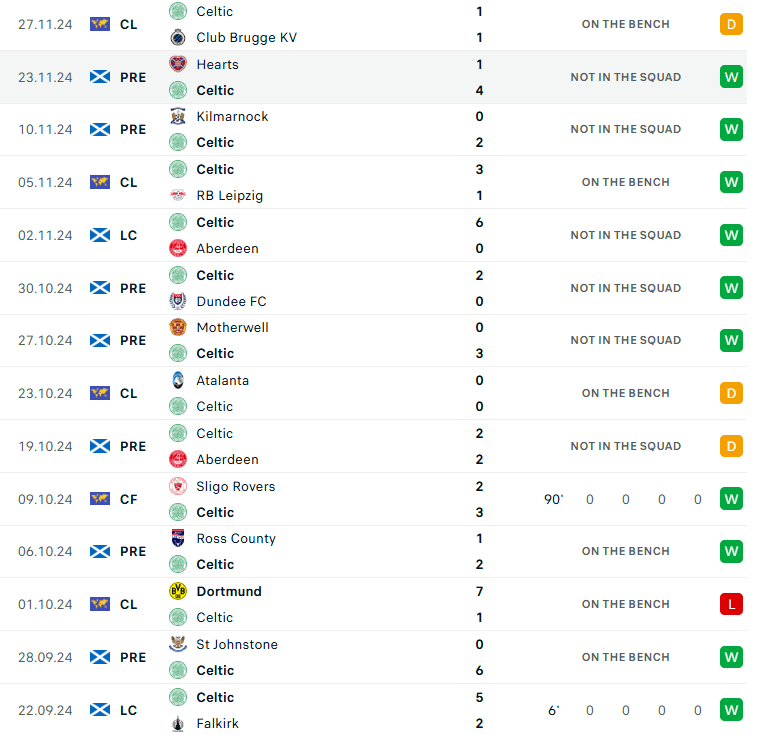
Task: Open the Ross County team link
Action: coord(236,538)
